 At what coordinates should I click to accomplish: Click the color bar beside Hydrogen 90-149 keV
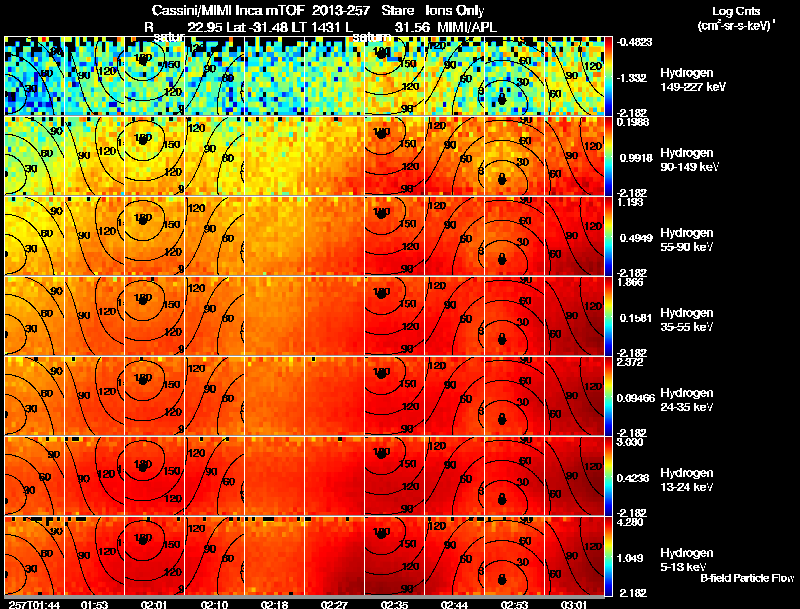[608, 156]
